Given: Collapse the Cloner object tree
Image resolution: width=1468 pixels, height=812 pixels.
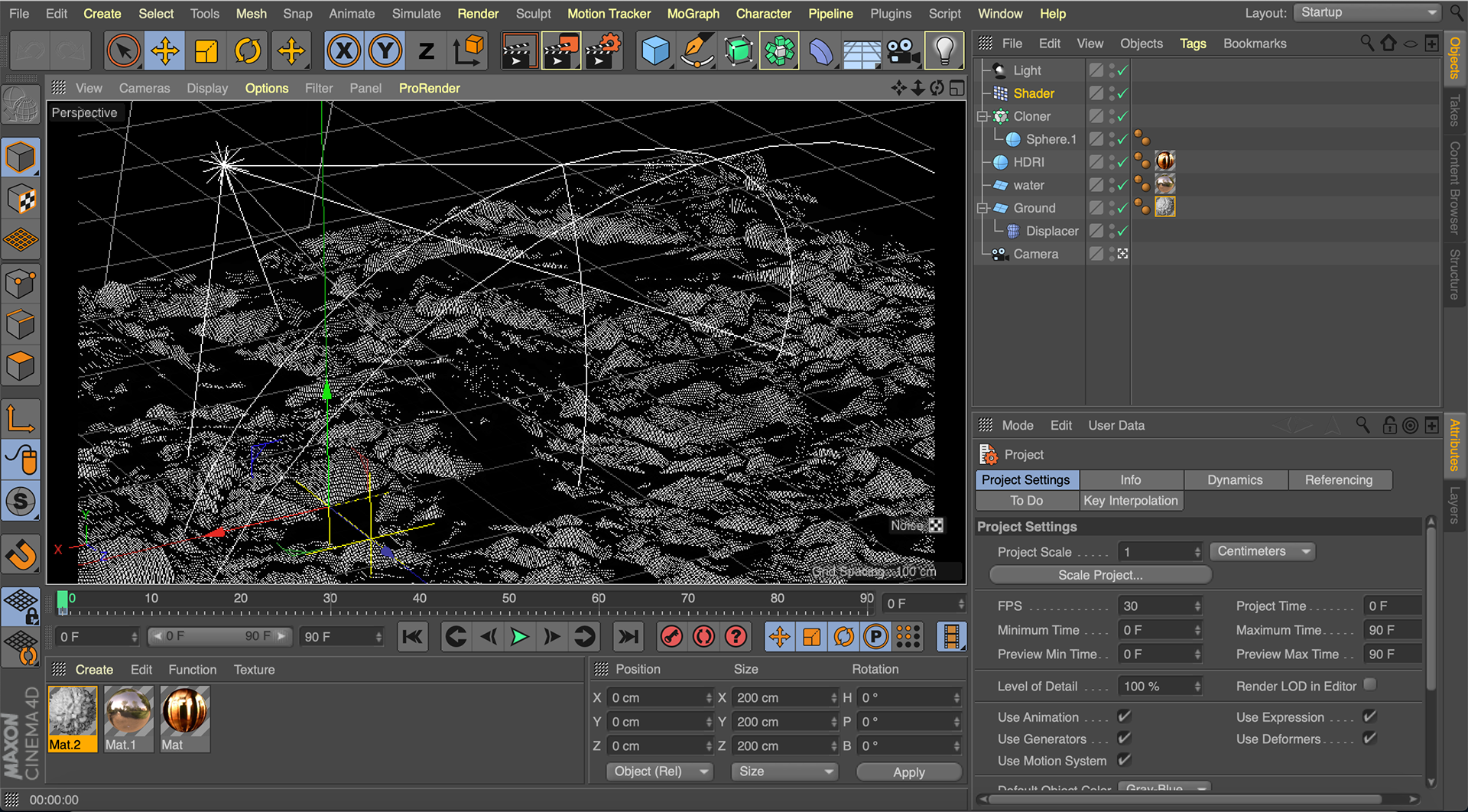Looking at the screenshot, I should point(983,116).
